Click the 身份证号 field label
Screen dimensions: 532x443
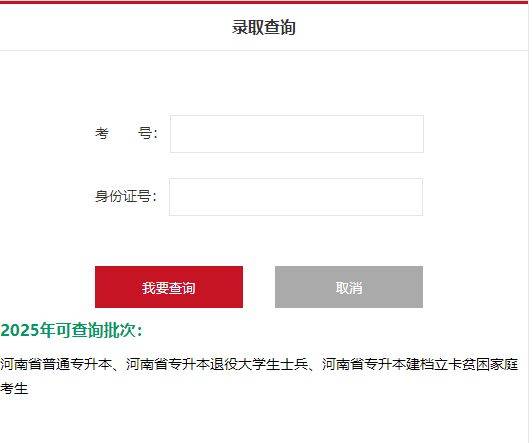point(126,196)
